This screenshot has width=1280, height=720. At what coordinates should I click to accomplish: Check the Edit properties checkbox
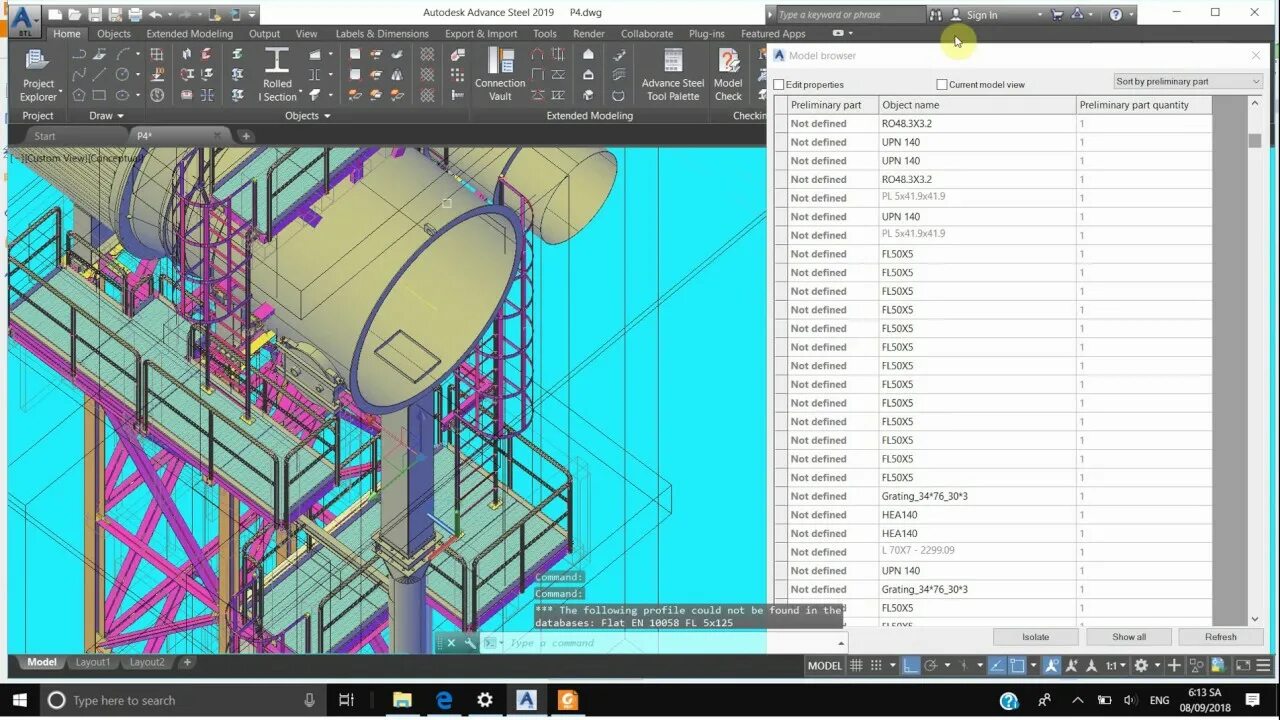tap(779, 85)
